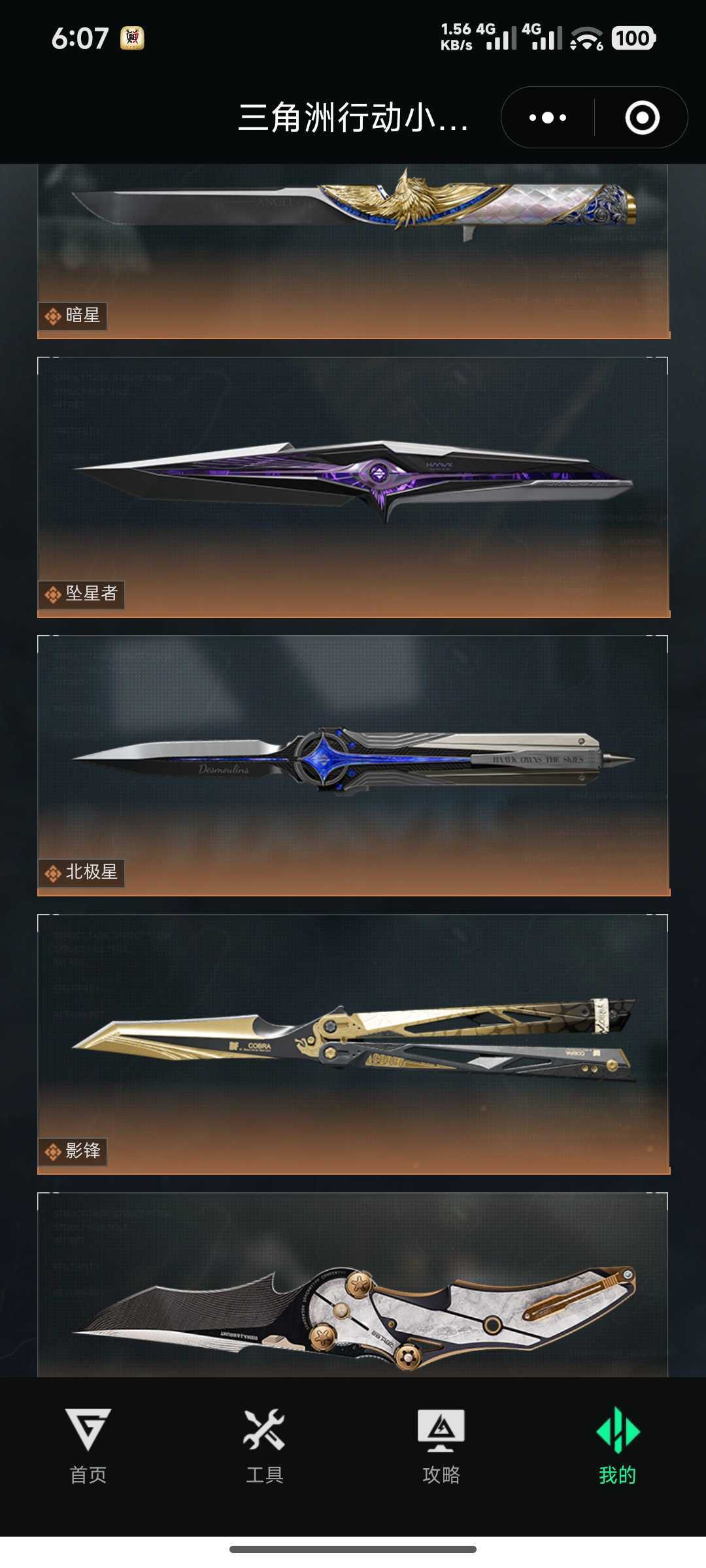Click the 影锋 label tag

(x=73, y=1151)
